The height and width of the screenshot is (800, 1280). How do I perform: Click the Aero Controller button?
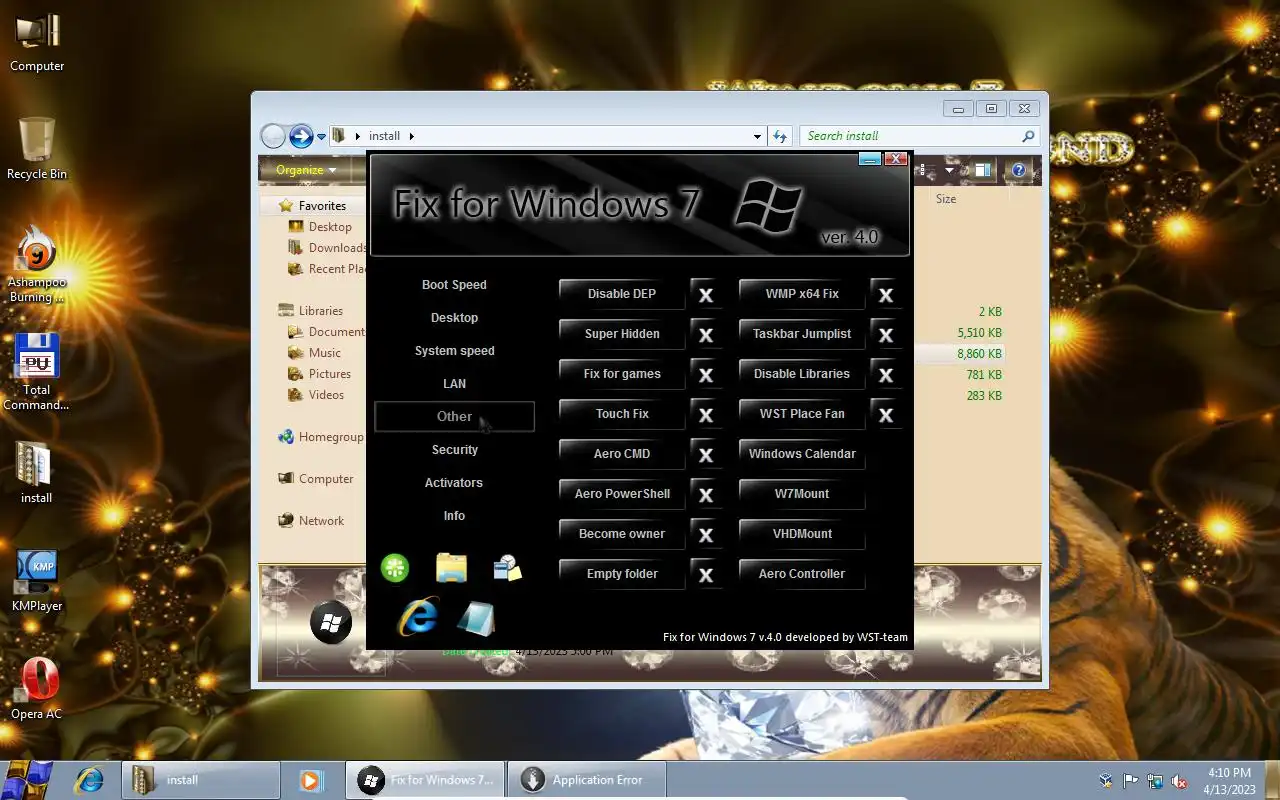tap(802, 574)
